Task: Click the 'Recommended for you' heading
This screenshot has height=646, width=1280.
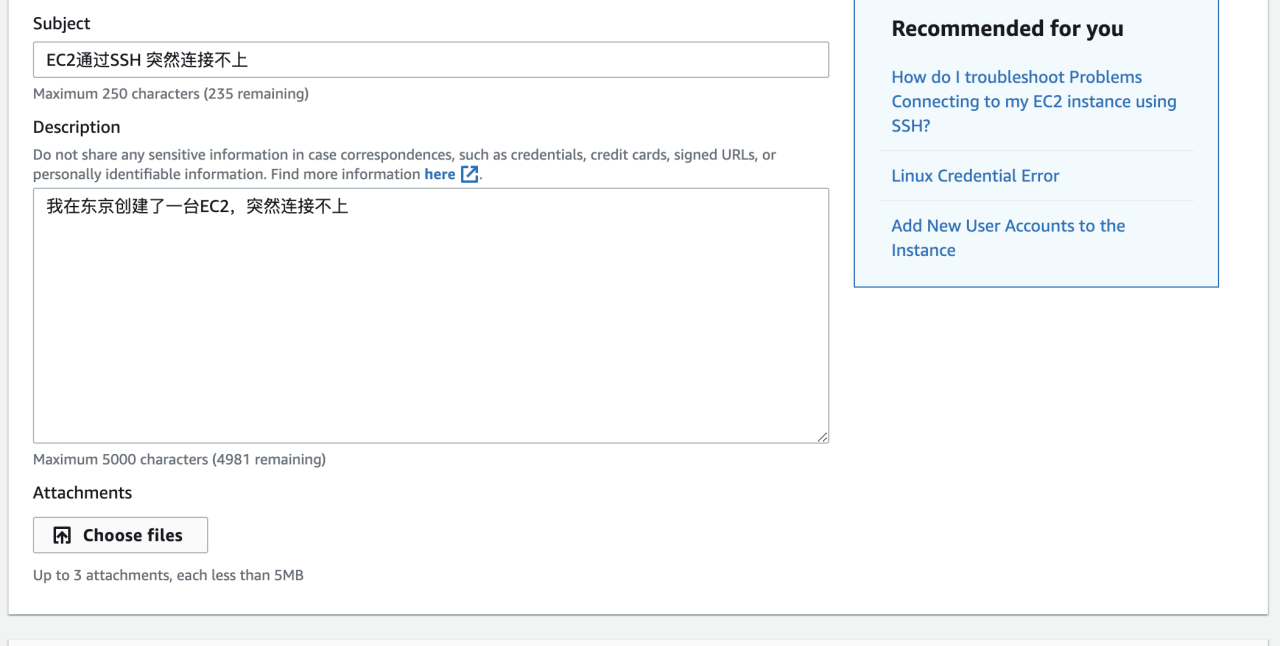Action: tap(1007, 29)
